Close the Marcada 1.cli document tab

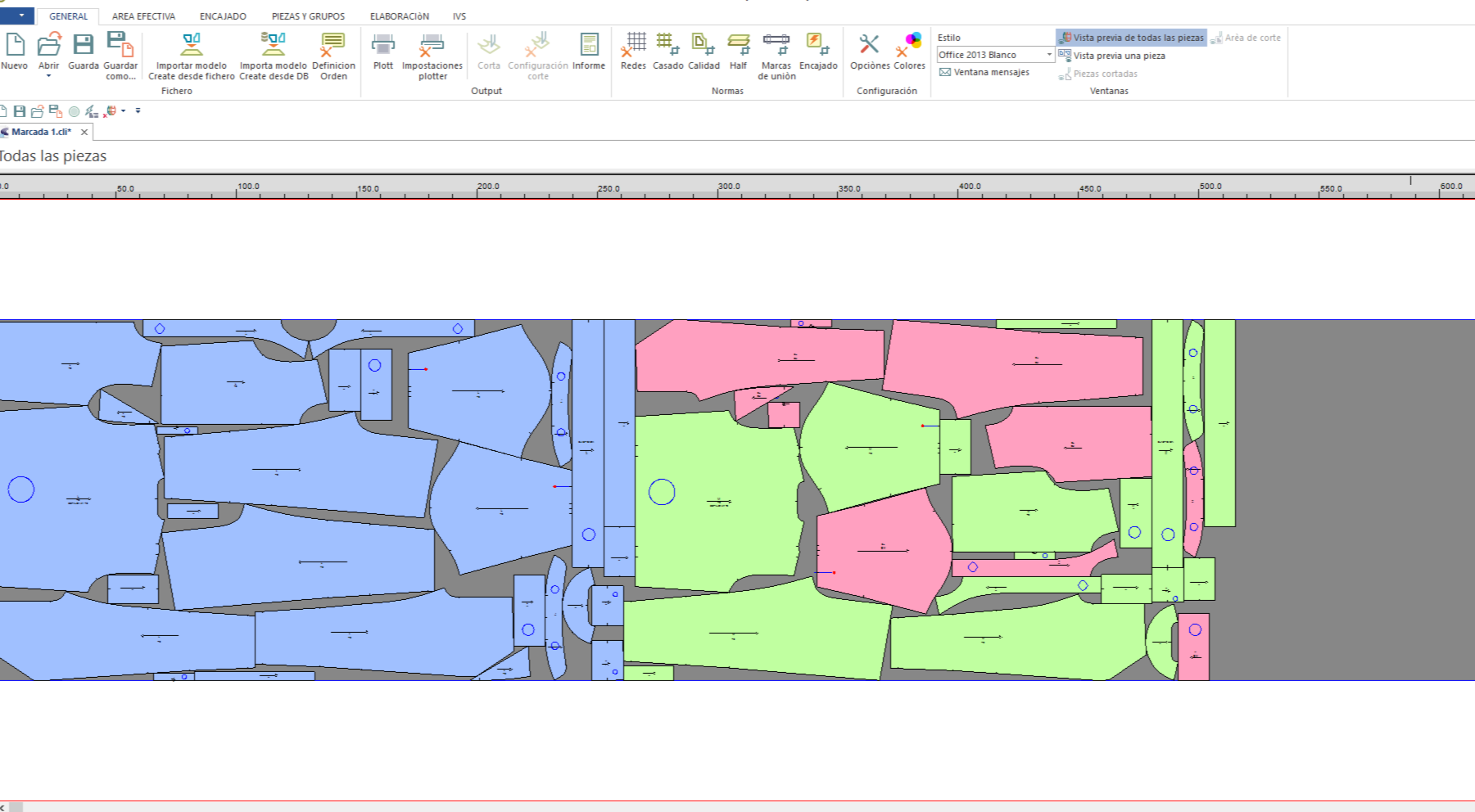point(84,132)
